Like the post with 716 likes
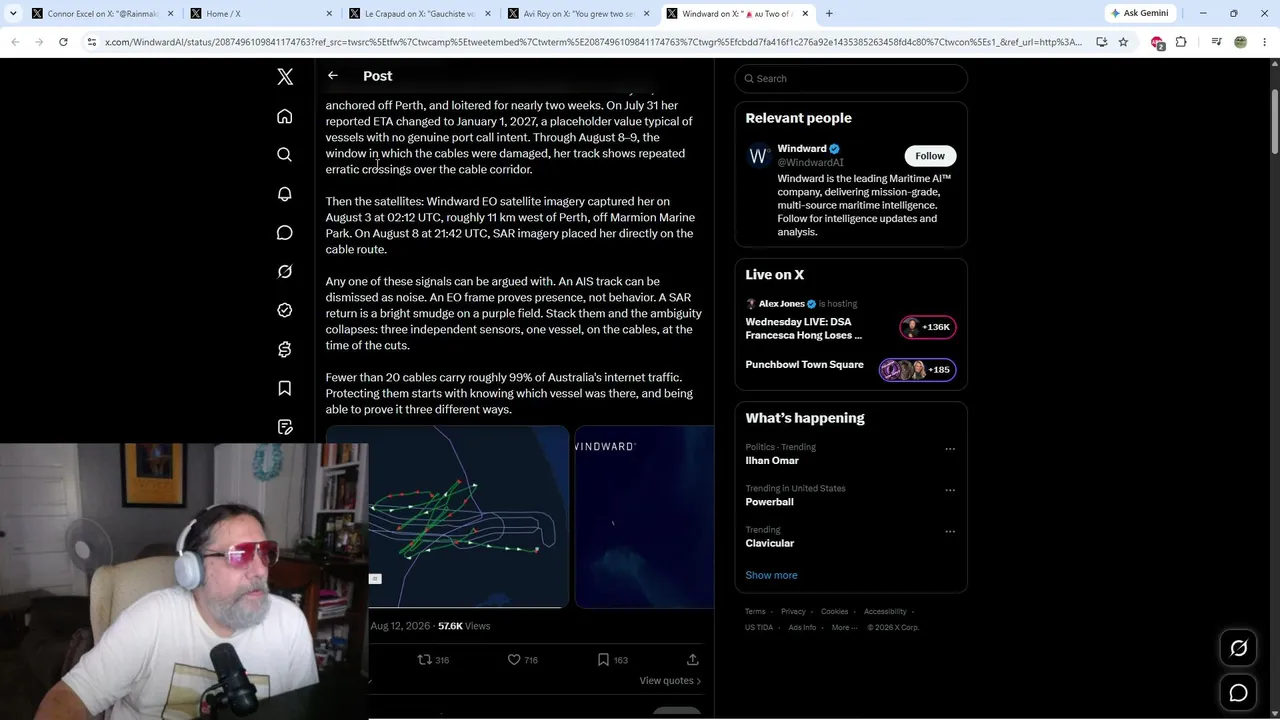1280x720 pixels. pyautogui.click(x=522, y=660)
